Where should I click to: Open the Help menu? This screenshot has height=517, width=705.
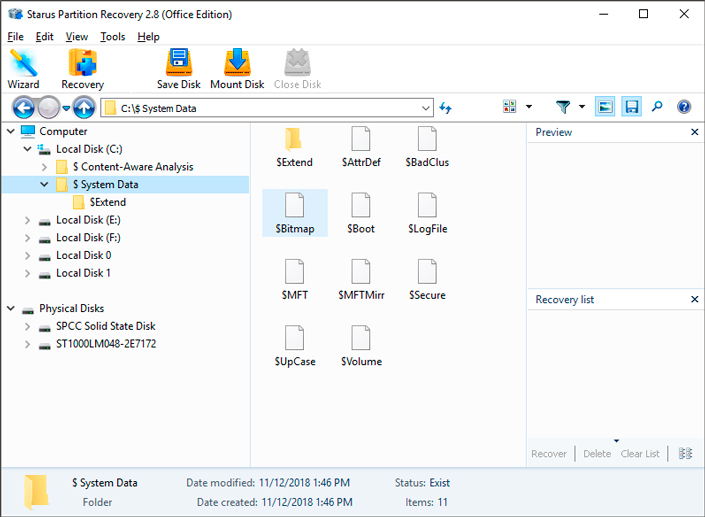[148, 36]
